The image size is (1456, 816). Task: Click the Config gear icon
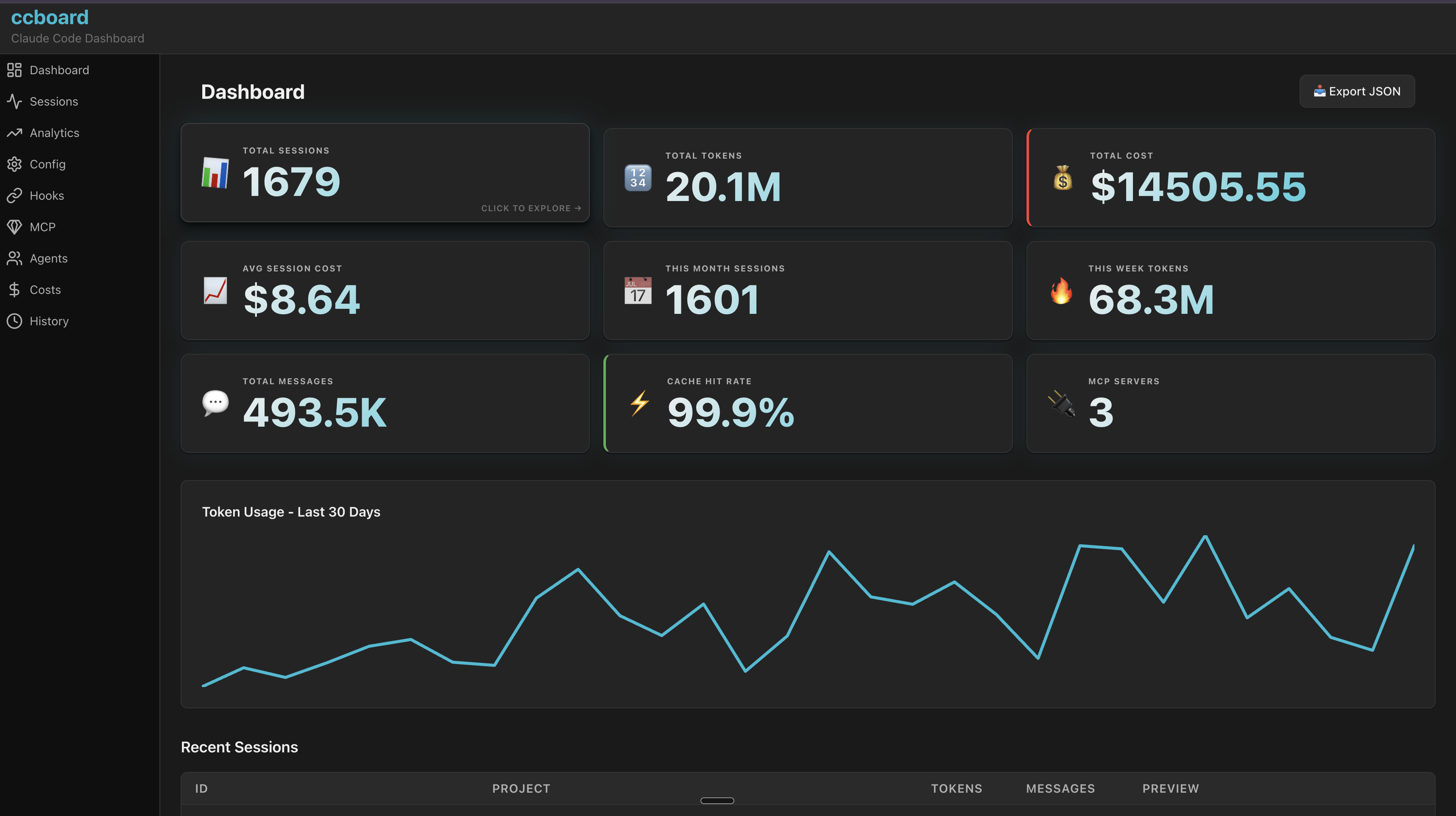[x=15, y=164]
